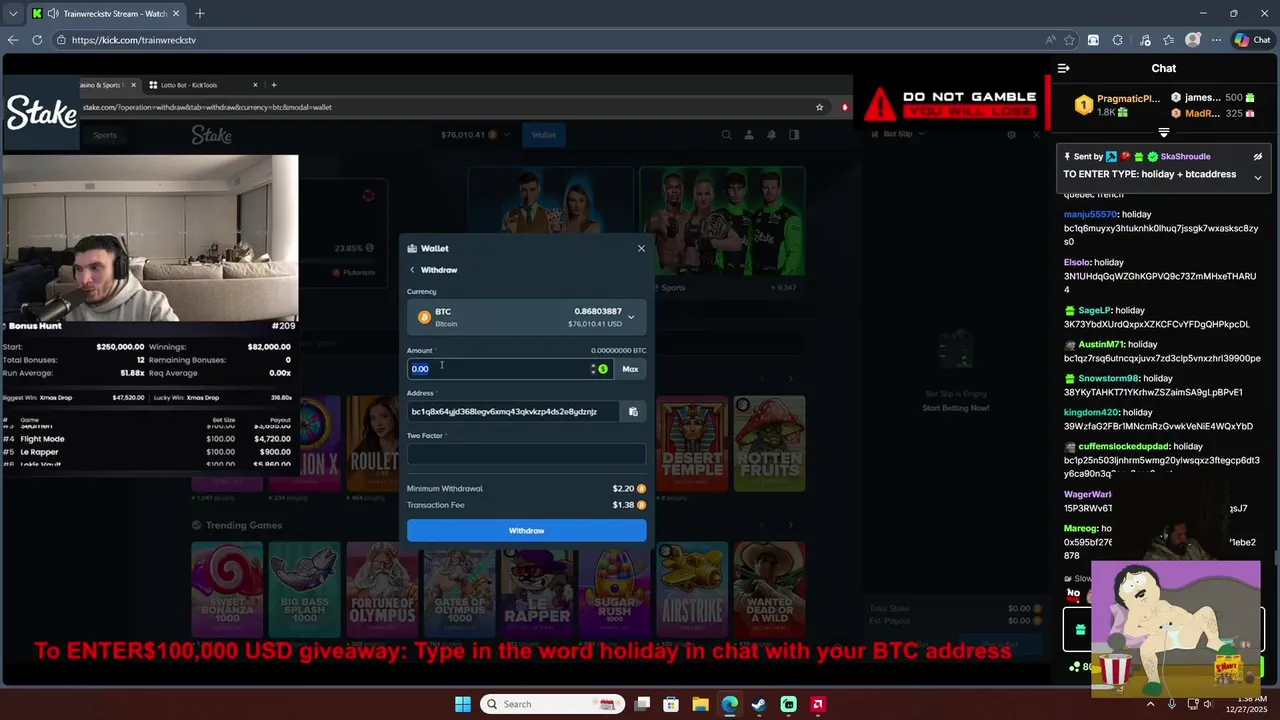The height and width of the screenshot is (720, 1280).
Task: Open PragmaticPl... top gifter entry
Action: [x=1118, y=105]
